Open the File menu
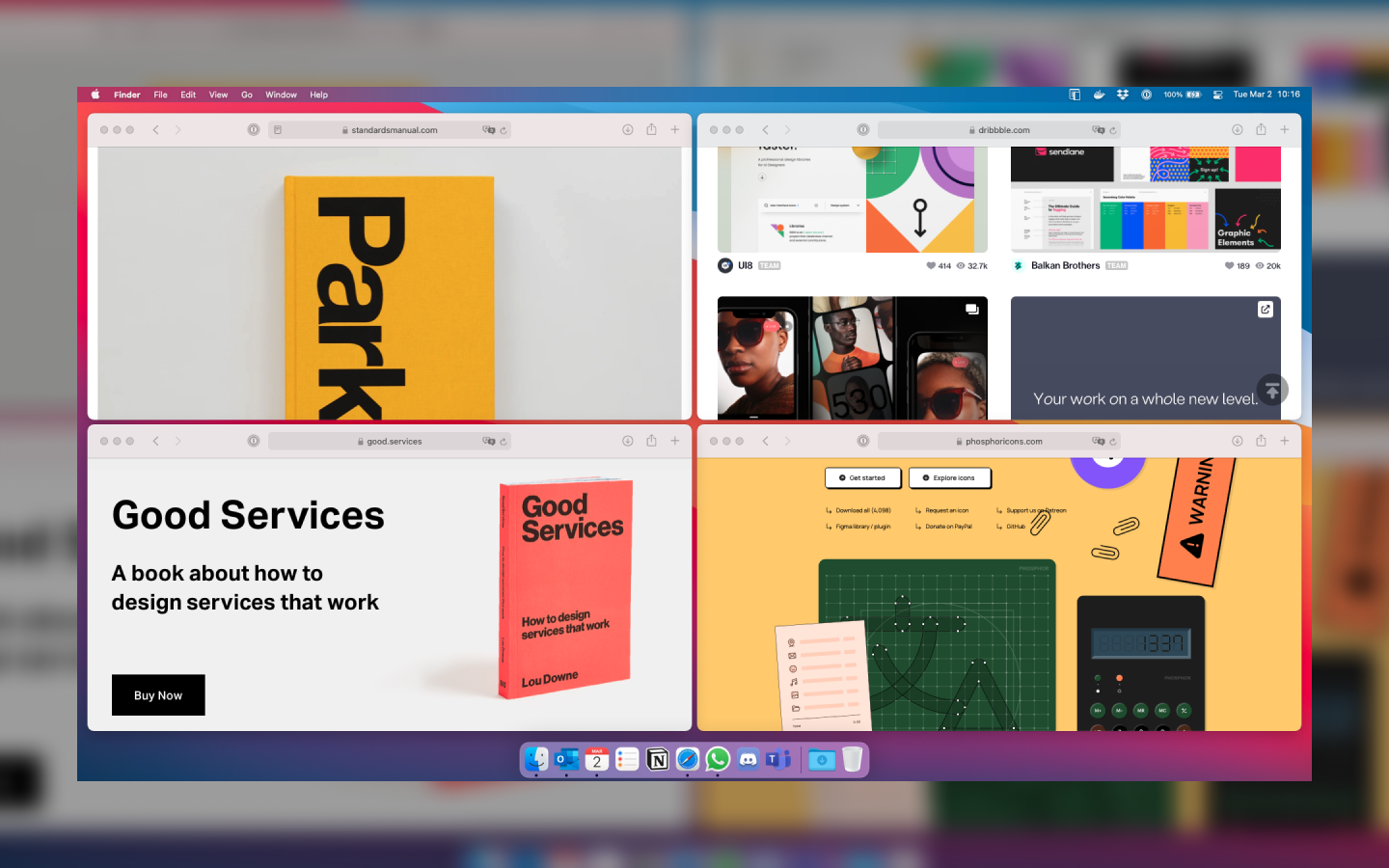This screenshot has height=868, width=1389. point(160,95)
